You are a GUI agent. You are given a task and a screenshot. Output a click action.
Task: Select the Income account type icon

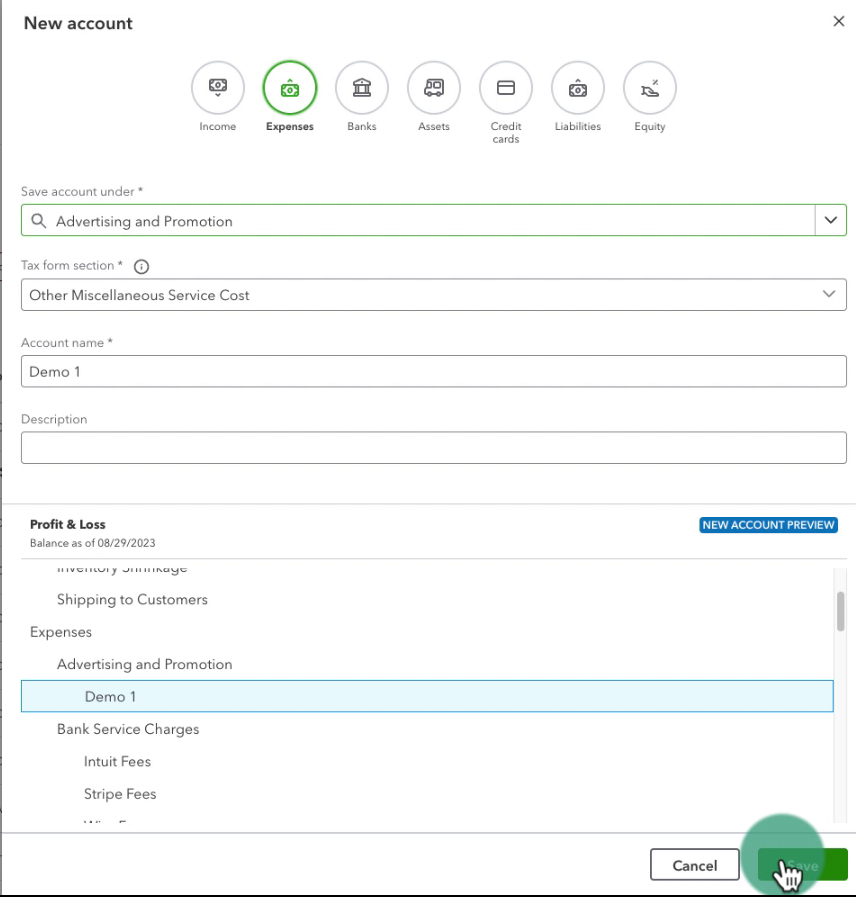217,88
